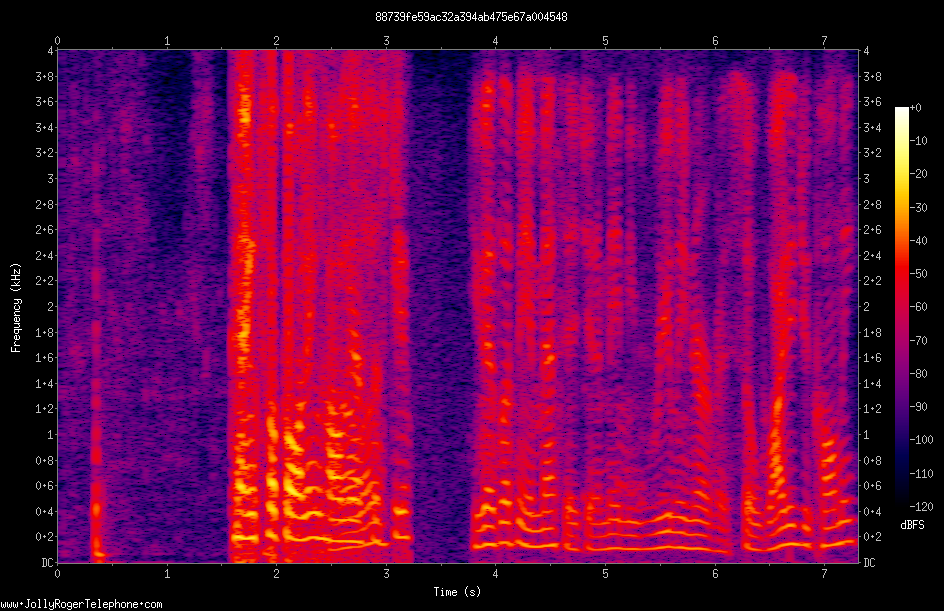Click the "1·8" tick on the right frequency axis

click(872, 332)
